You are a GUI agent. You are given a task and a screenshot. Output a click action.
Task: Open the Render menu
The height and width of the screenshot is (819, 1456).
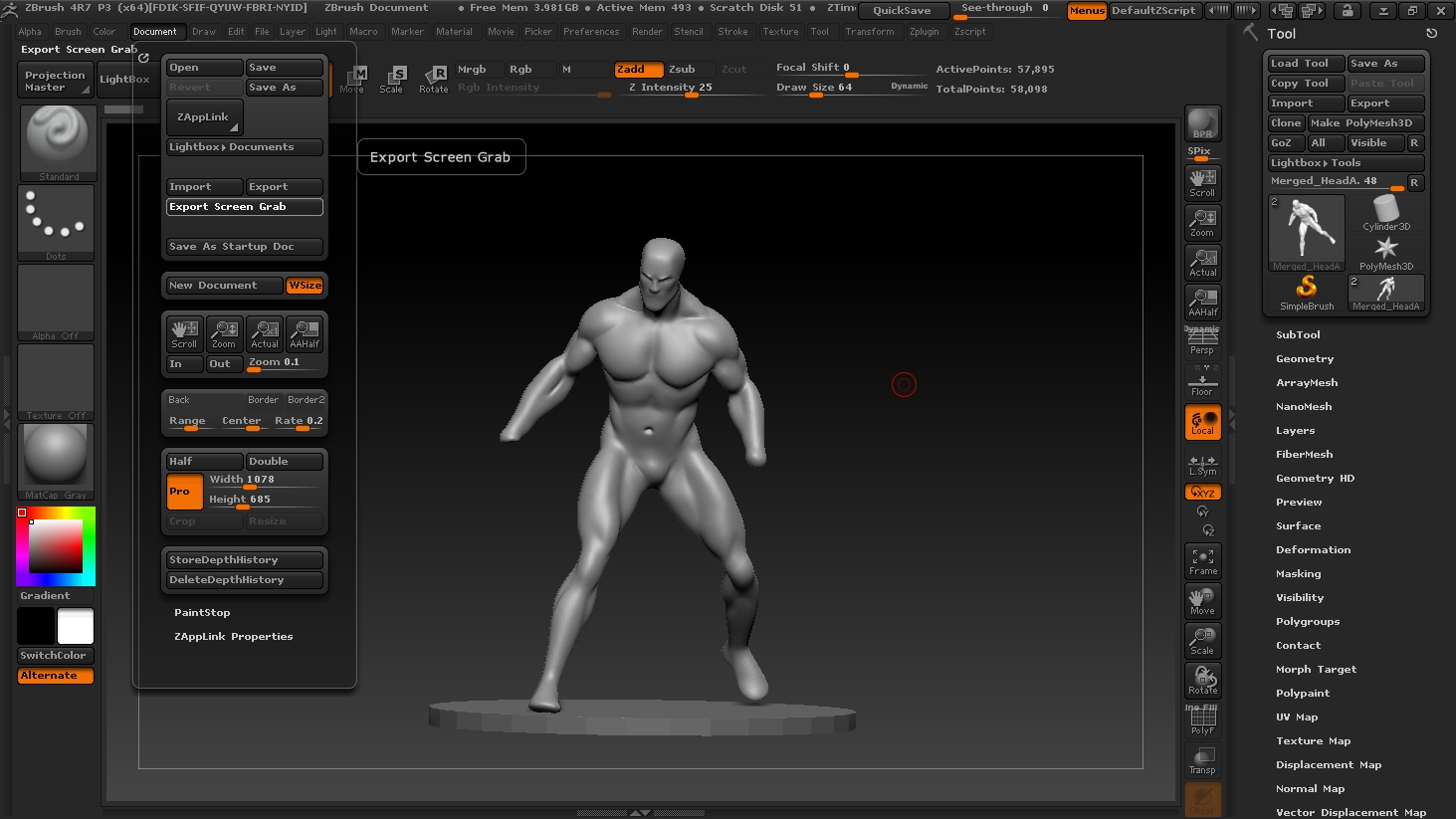pos(647,32)
